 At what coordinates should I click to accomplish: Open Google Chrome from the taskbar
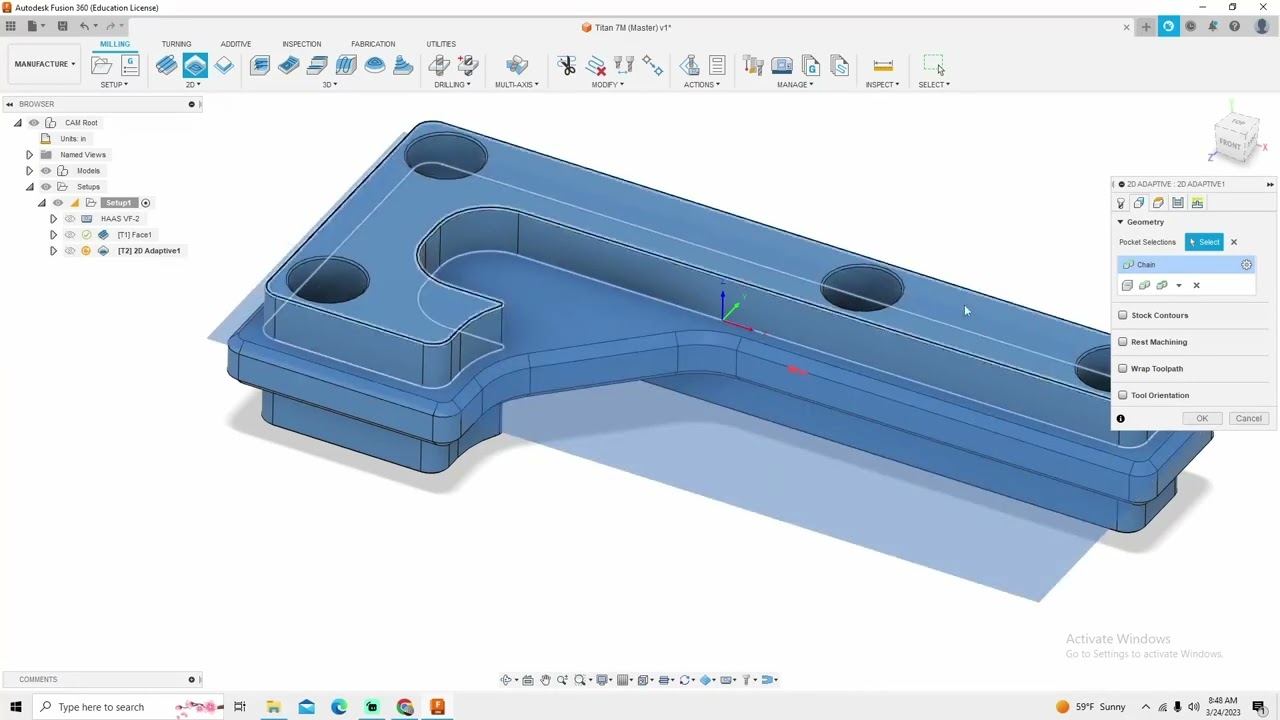[x=405, y=707]
